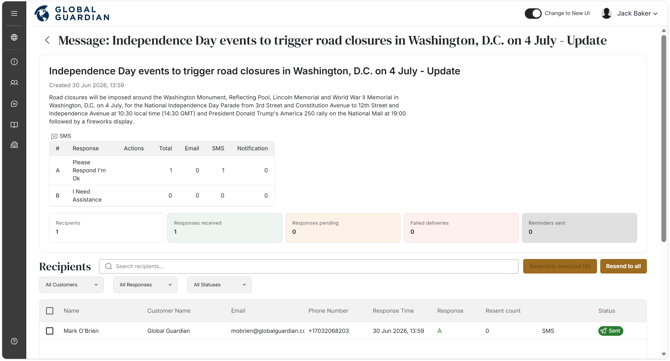
Task: Open the hamburger menu in sidebar
Action: [14, 14]
